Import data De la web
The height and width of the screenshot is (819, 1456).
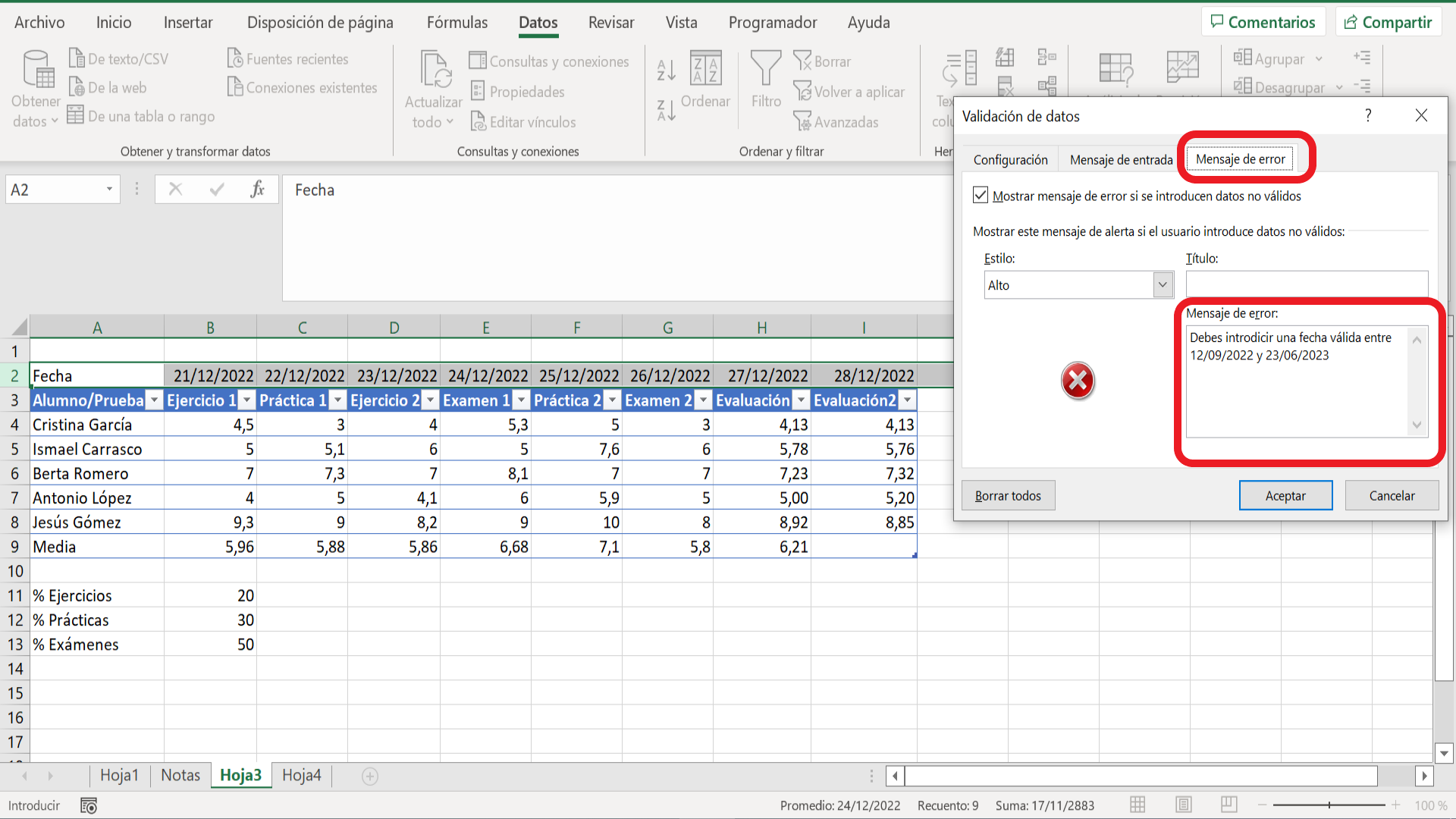click(x=108, y=88)
